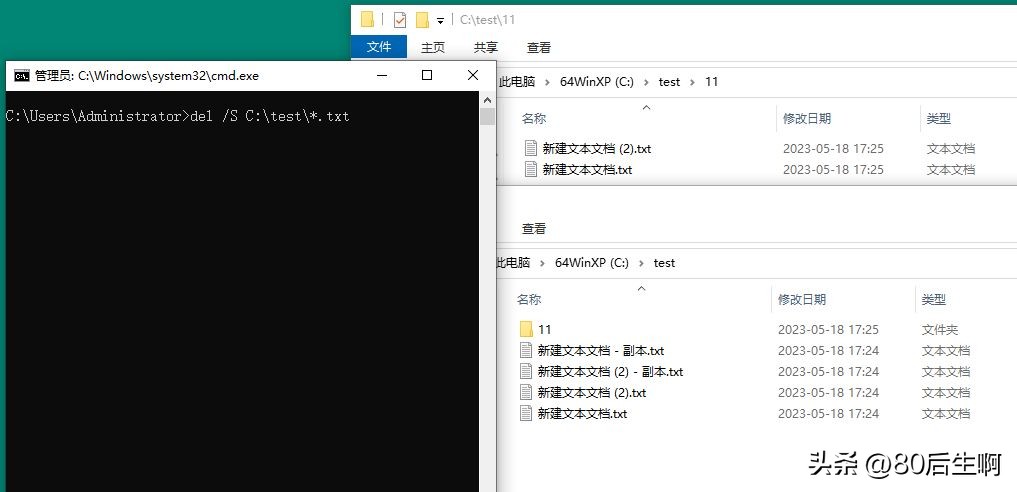
Task: Sort by 修改日期 column in folder 11 window
Action: point(807,119)
